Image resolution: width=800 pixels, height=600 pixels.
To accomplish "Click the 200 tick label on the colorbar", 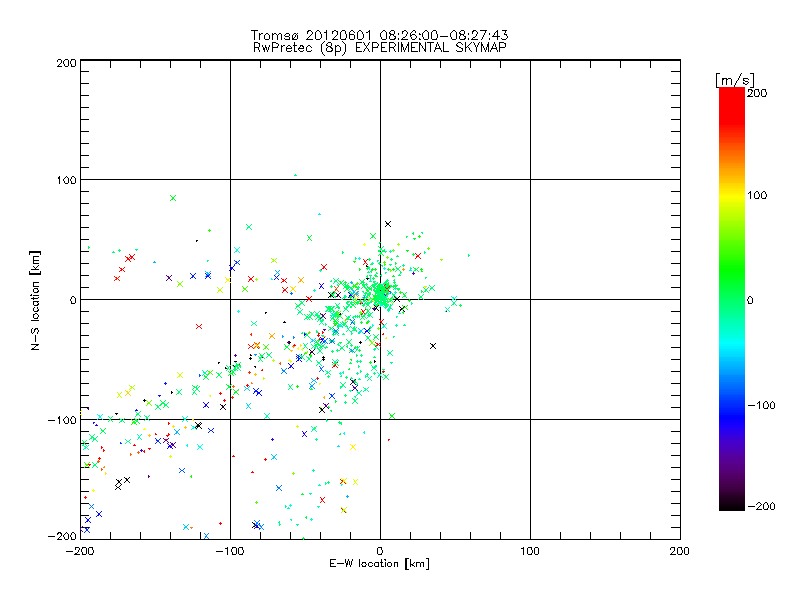I will click(756, 92).
